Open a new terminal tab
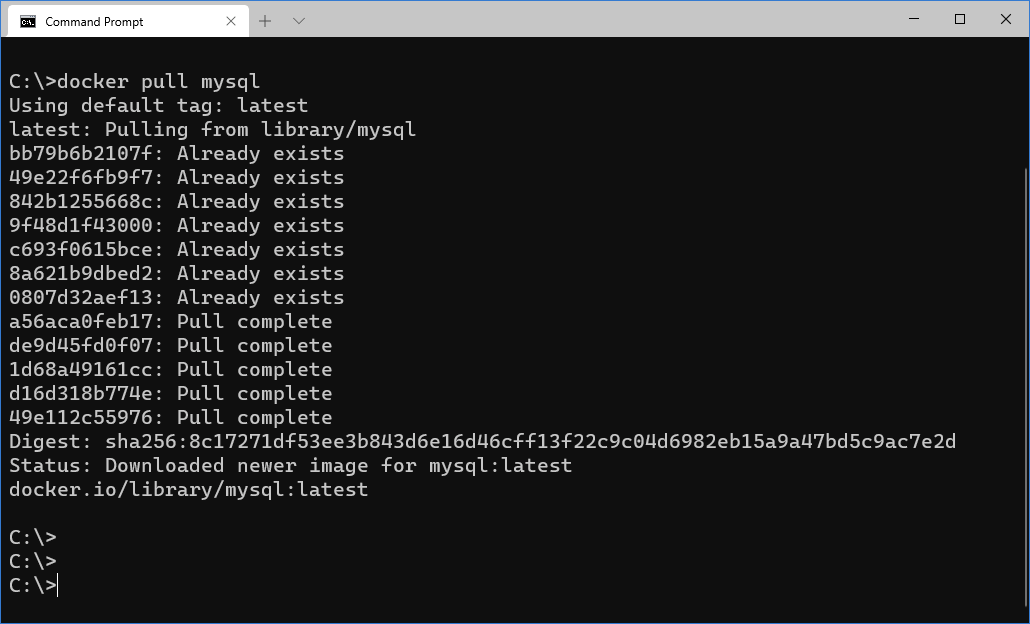This screenshot has height=624, width=1030. click(x=265, y=21)
